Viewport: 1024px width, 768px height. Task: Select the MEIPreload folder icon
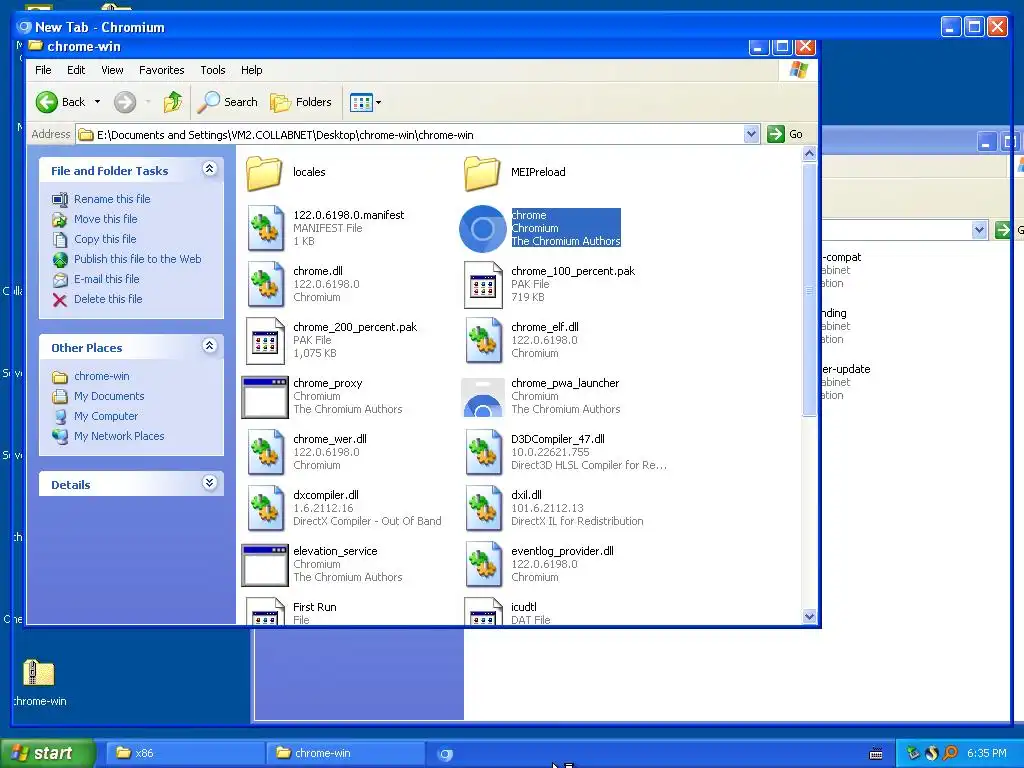(482, 173)
